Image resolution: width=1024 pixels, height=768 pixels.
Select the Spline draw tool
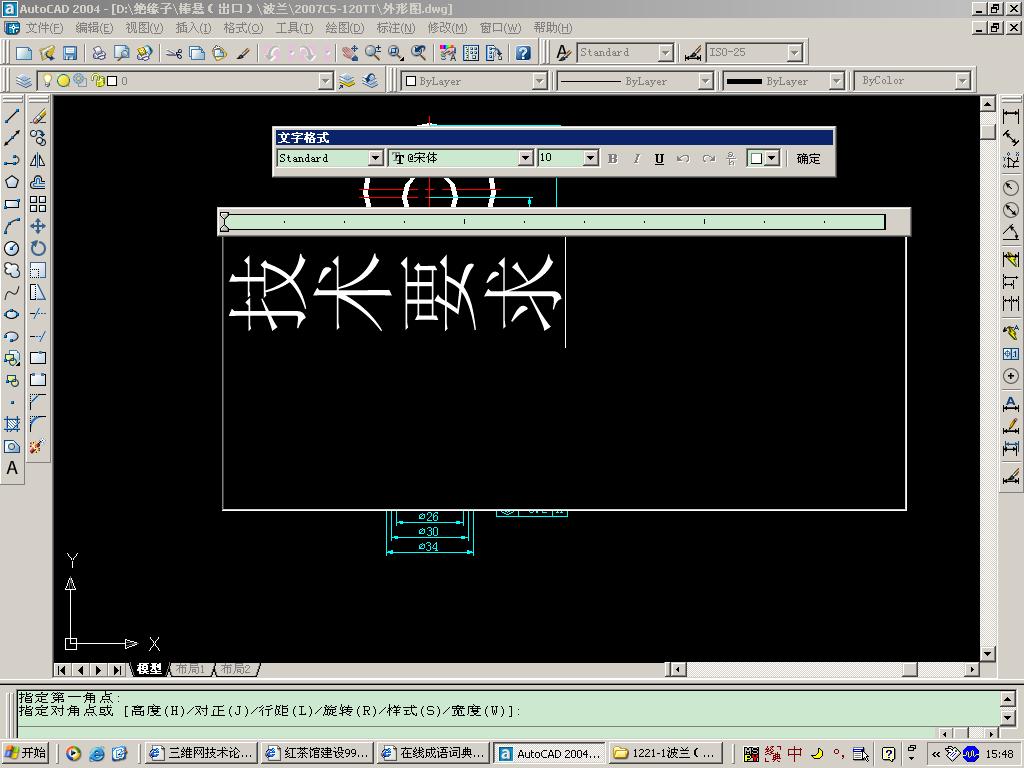pyautogui.click(x=12, y=293)
